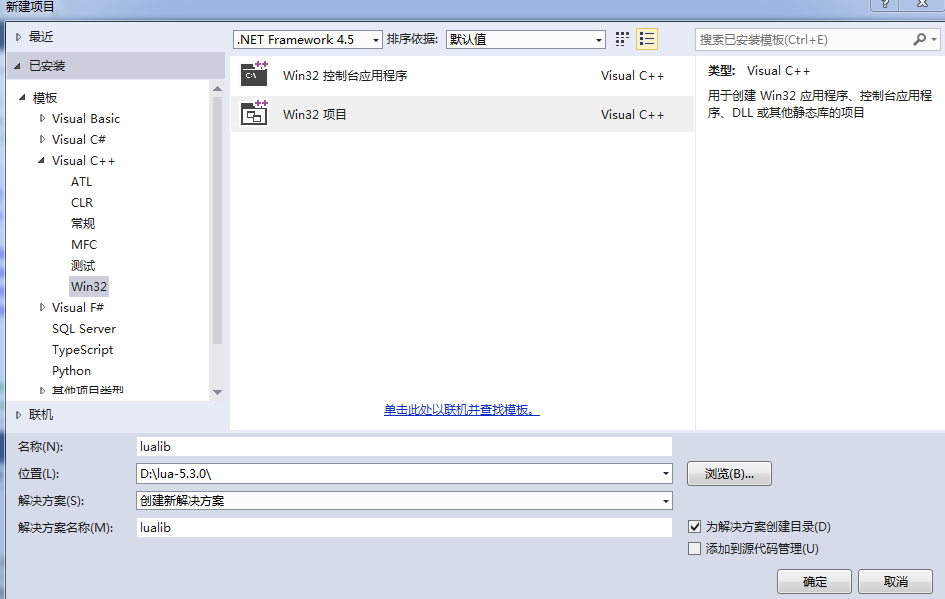Select CLR under Visual C++

(x=82, y=202)
